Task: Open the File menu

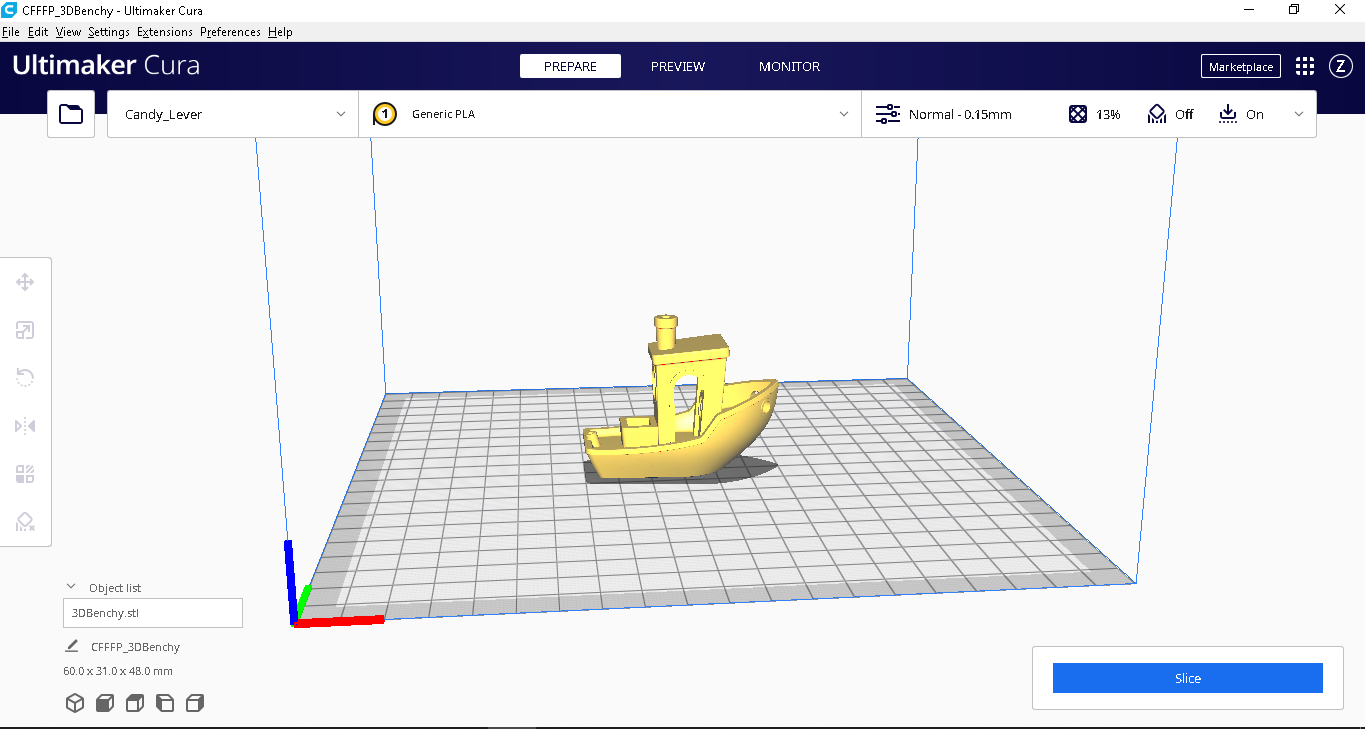Action: tap(11, 32)
